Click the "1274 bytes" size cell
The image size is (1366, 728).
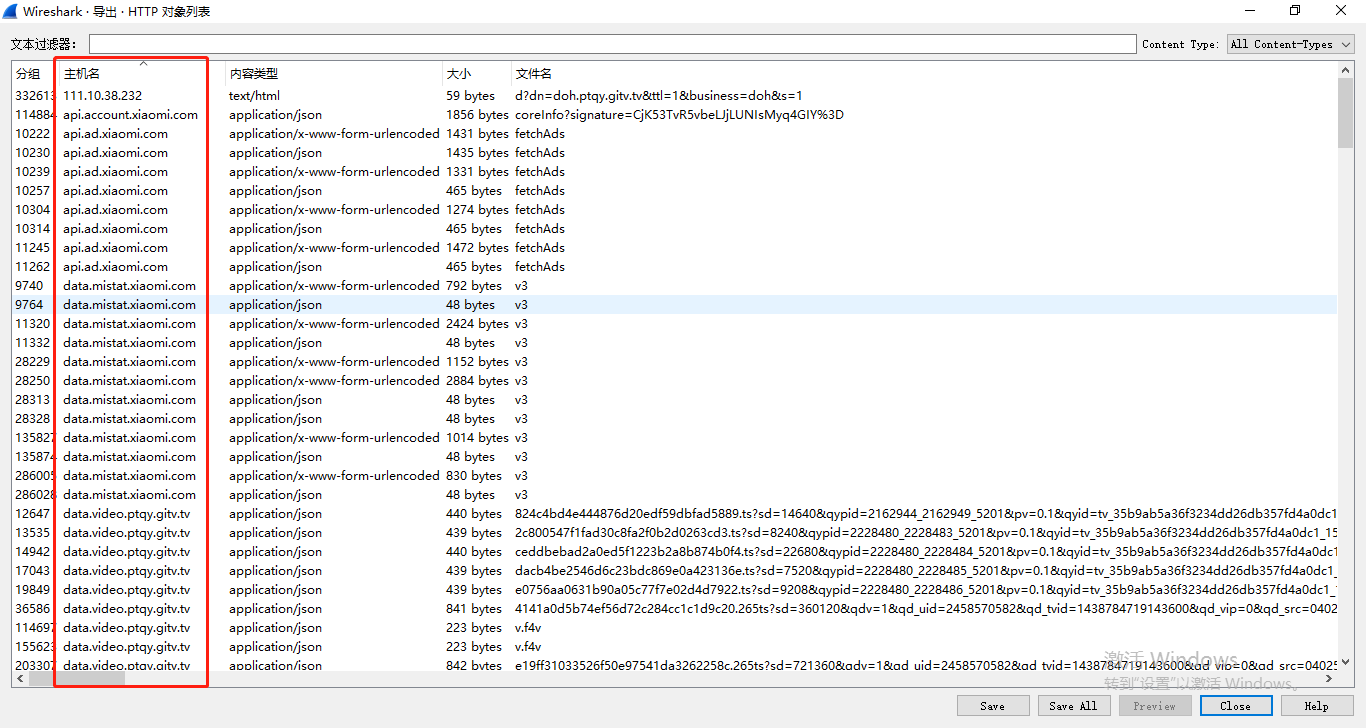pos(478,210)
